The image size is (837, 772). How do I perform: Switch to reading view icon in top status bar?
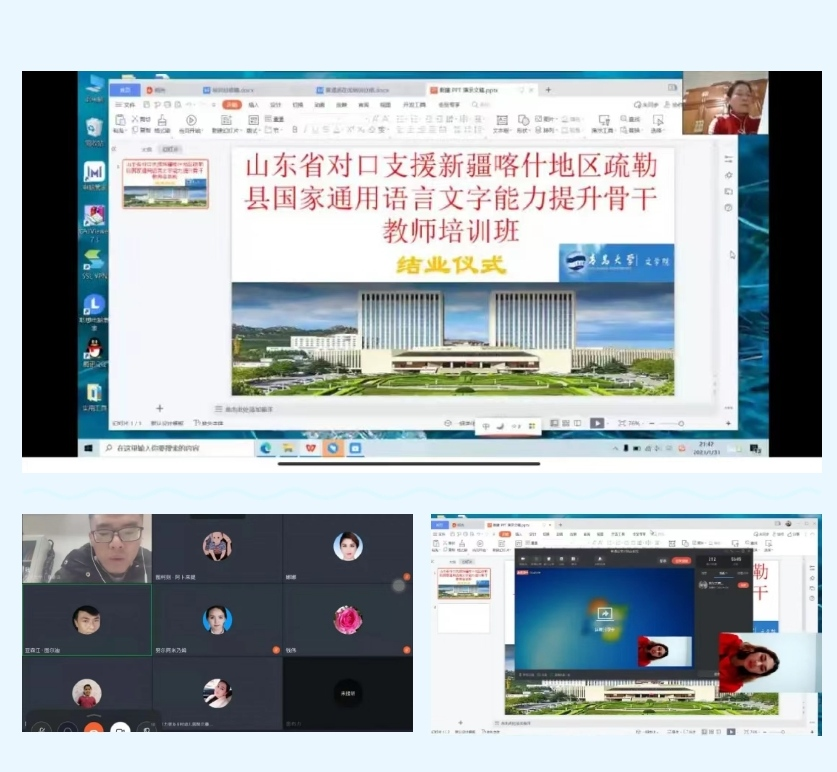click(578, 423)
